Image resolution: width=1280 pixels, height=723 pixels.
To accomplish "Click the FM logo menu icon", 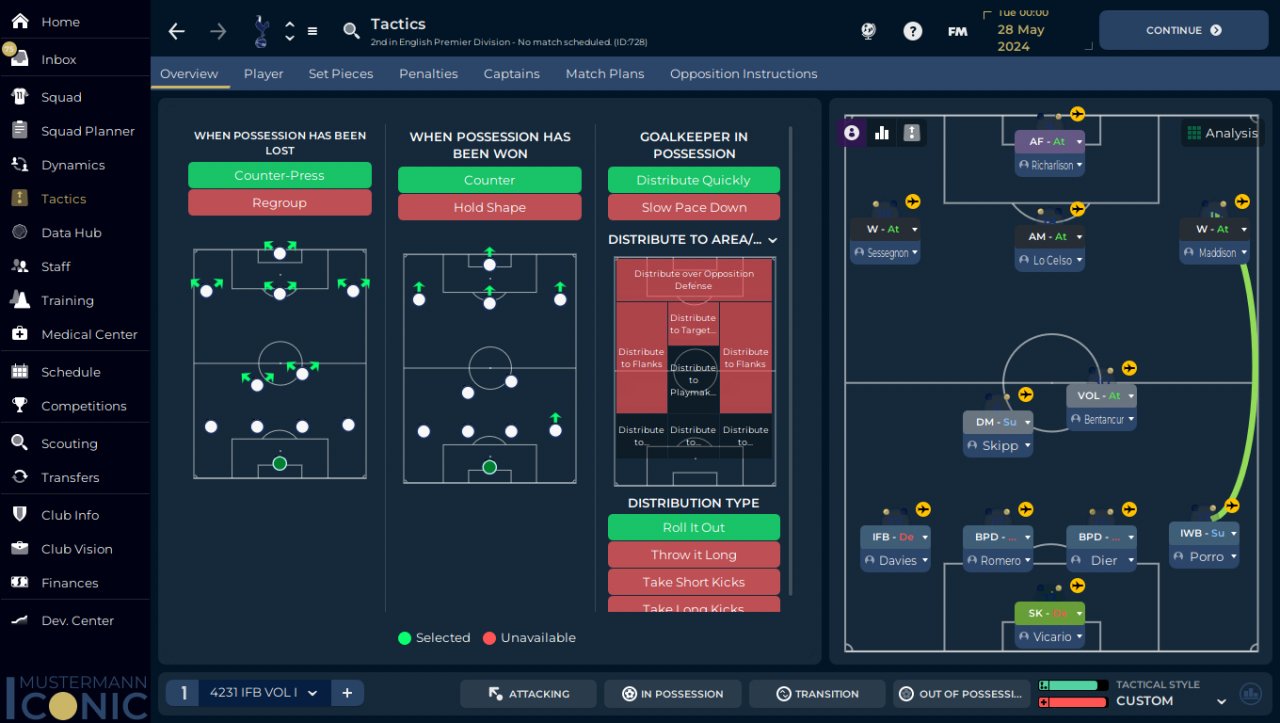I will (958, 31).
